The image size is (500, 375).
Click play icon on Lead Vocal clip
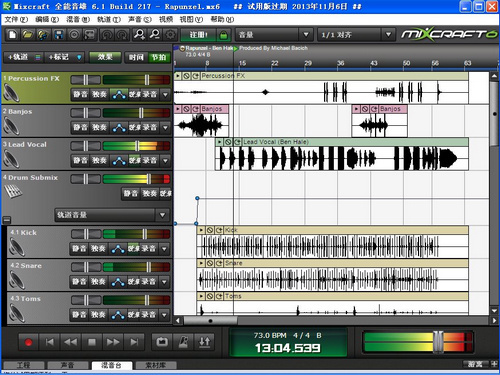pyautogui.click(x=219, y=142)
